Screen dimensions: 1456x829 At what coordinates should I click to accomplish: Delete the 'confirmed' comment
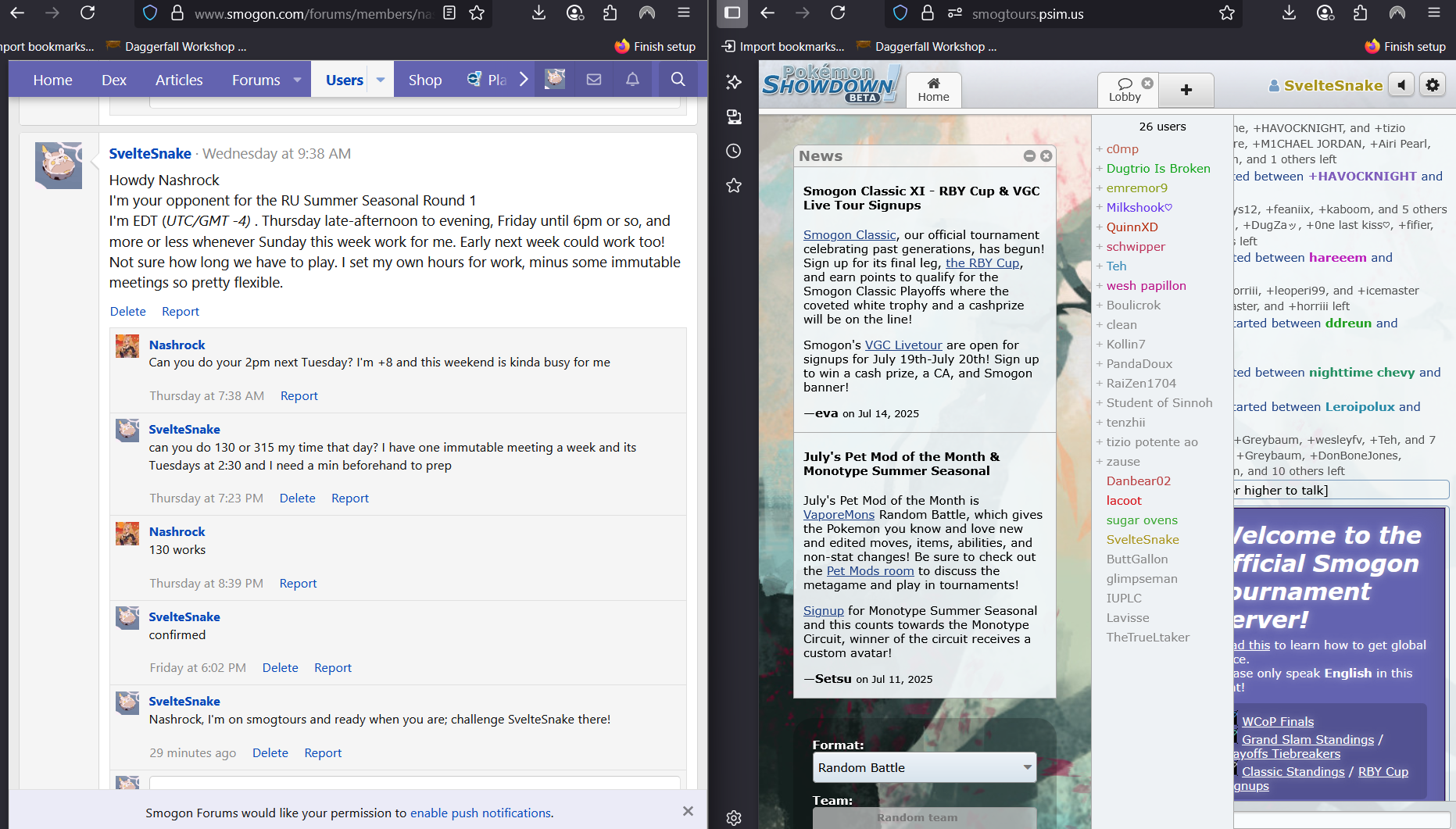click(281, 667)
